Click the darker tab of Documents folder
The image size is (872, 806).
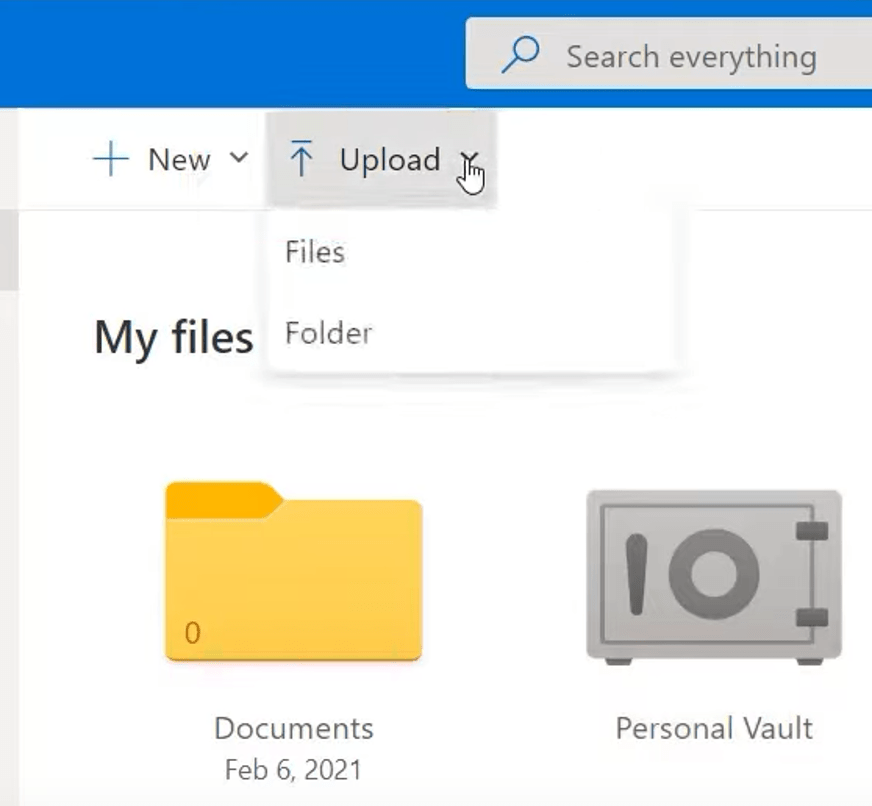coord(224,500)
